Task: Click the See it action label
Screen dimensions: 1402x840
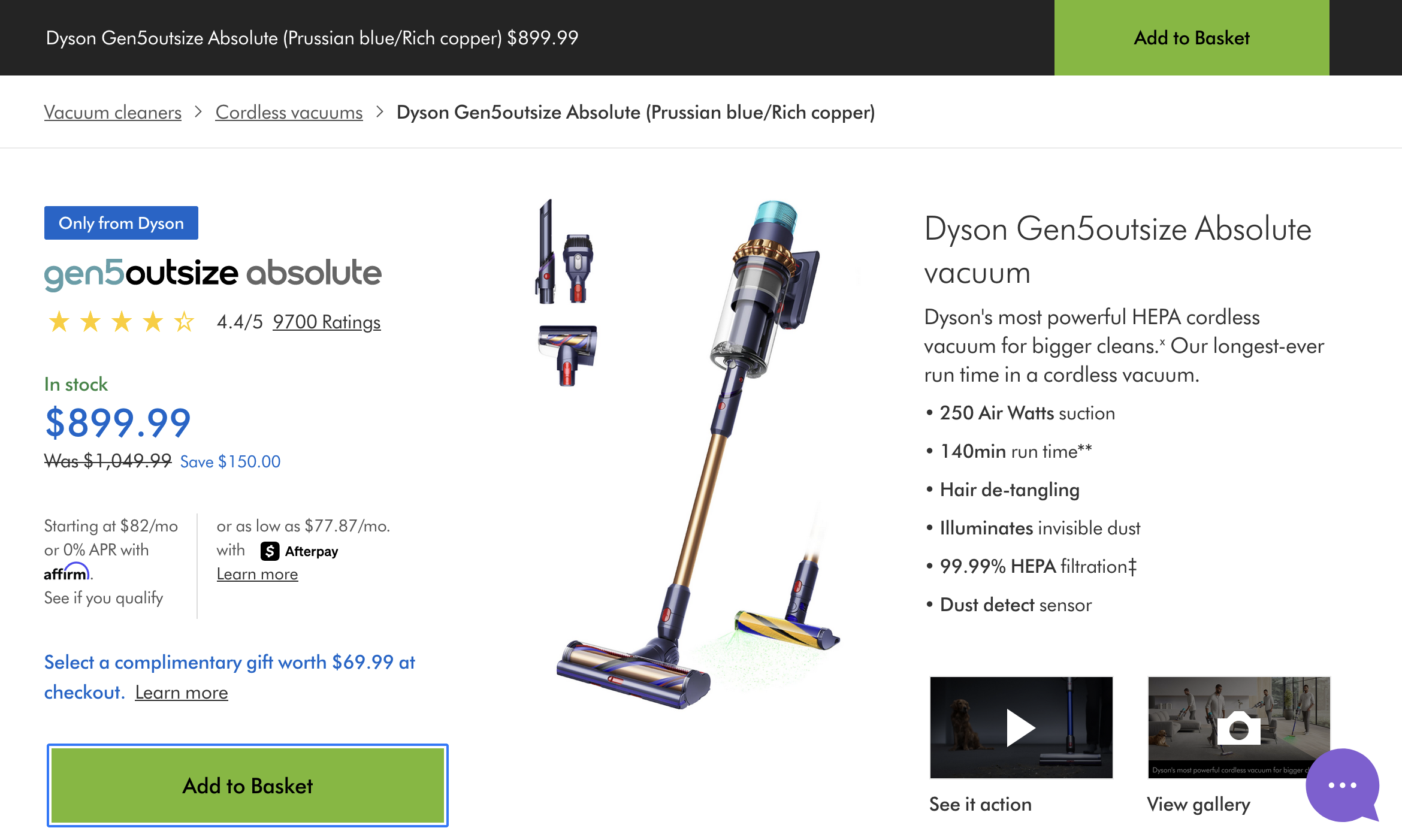Action: pyautogui.click(x=980, y=804)
